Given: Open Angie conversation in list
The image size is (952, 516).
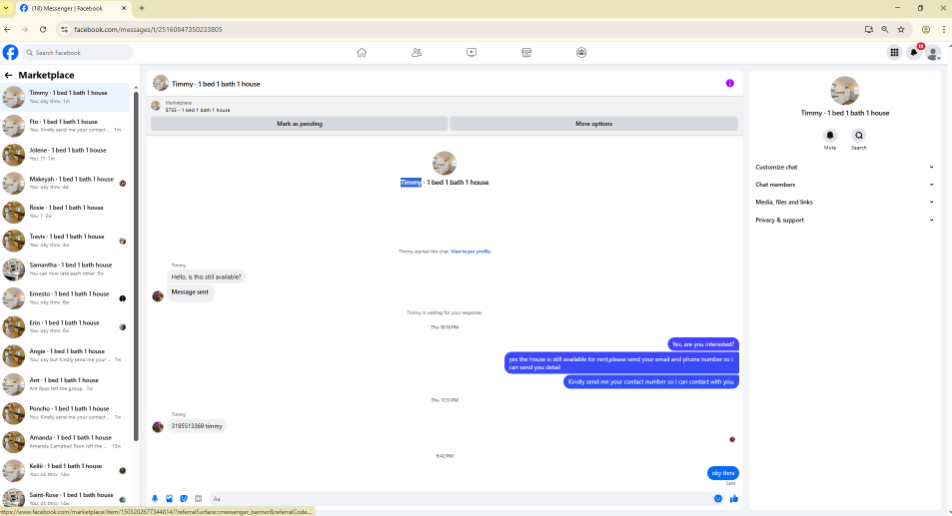Looking at the screenshot, I should pyautogui.click(x=65, y=355).
